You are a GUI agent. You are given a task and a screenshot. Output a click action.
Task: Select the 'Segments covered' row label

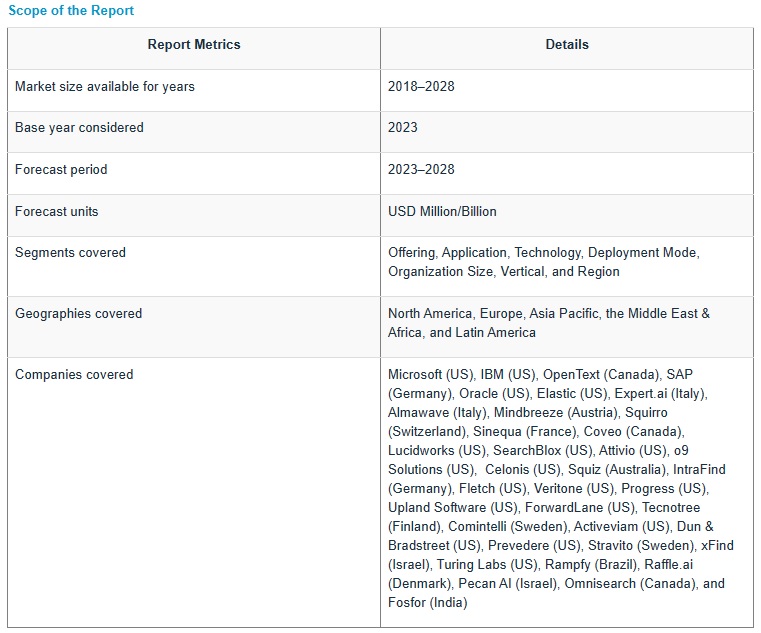pyautogui.click(x=70, y=253)
